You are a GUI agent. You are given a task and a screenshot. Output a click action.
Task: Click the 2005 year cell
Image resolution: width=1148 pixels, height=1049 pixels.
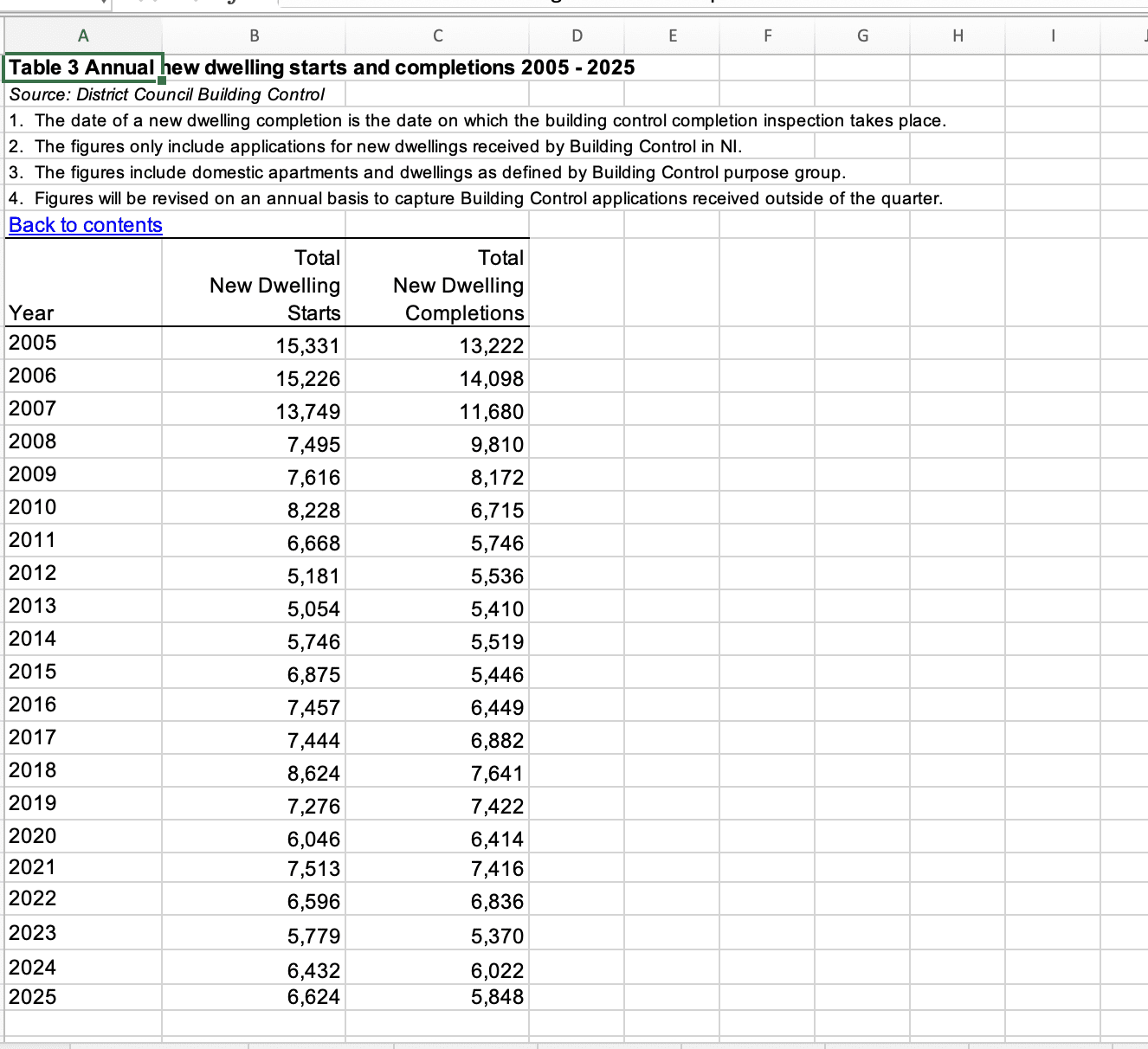click(83, 343)
